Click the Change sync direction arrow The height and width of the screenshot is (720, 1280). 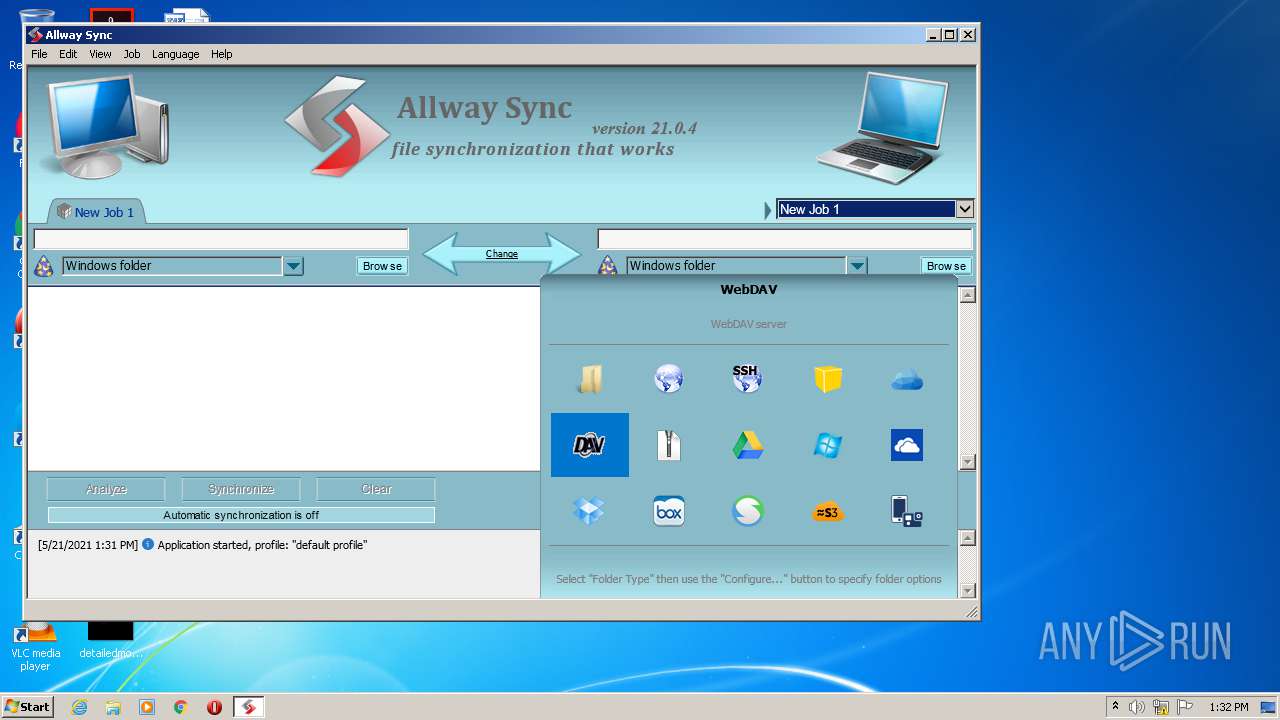(502, 254)
